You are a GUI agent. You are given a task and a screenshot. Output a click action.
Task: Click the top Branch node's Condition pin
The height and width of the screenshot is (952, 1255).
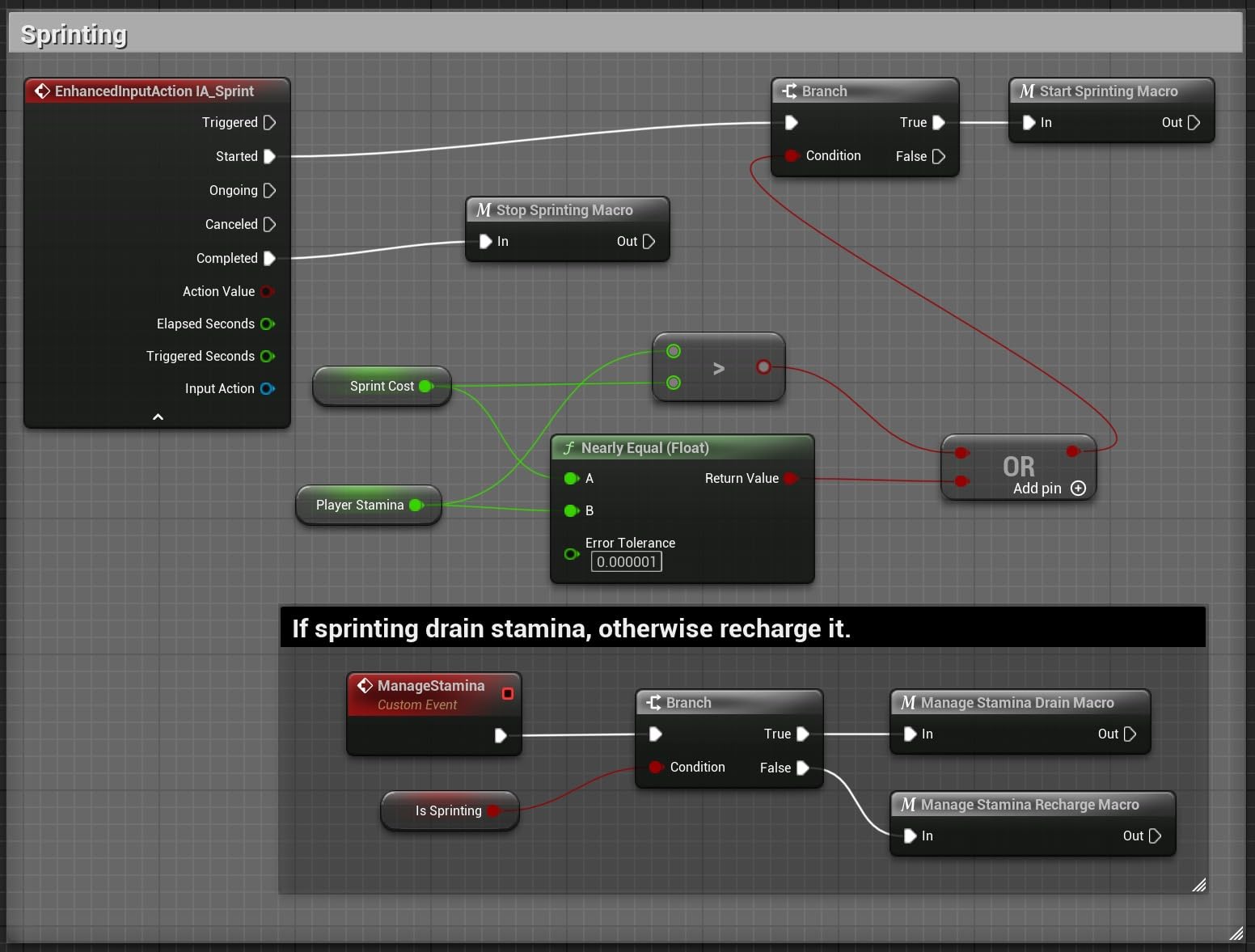[792, 155]
